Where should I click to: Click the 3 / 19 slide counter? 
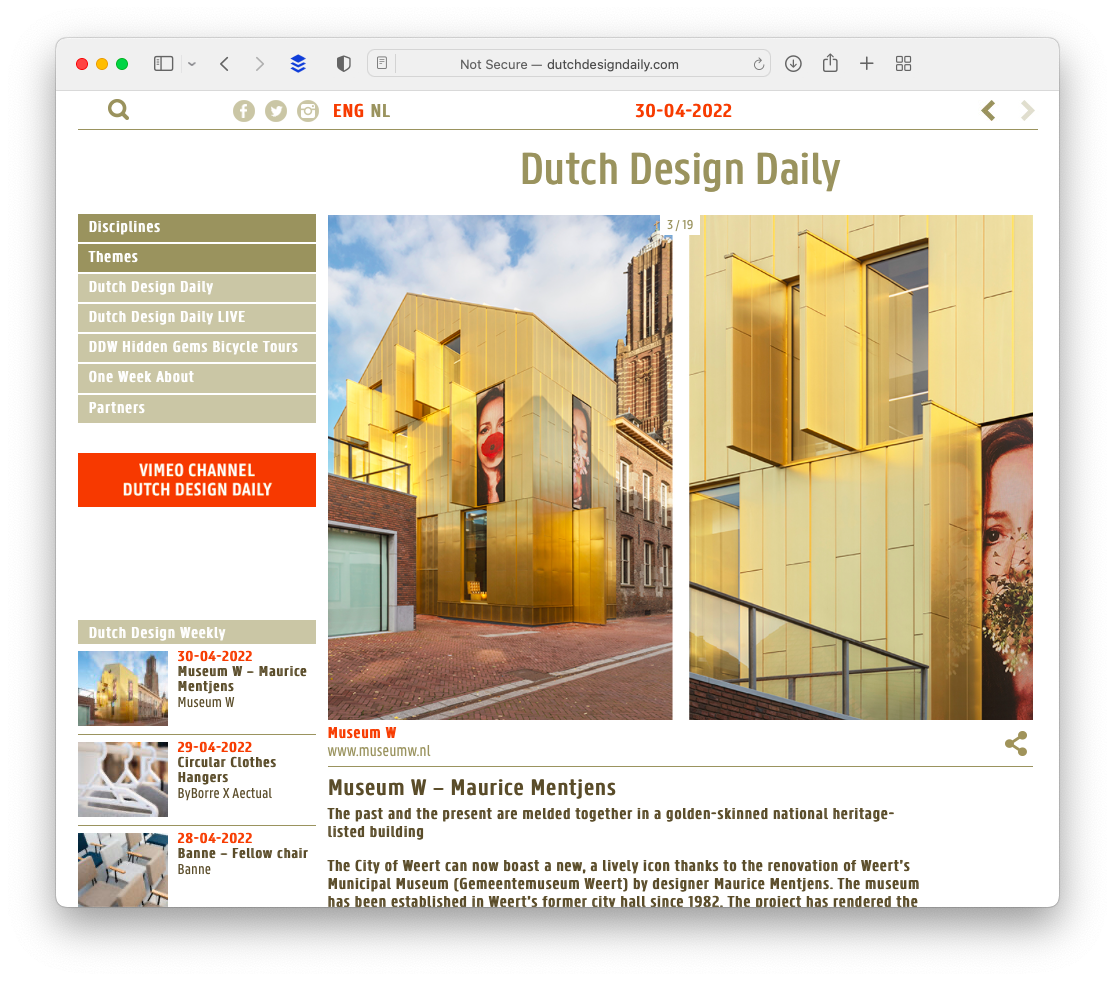680,225
